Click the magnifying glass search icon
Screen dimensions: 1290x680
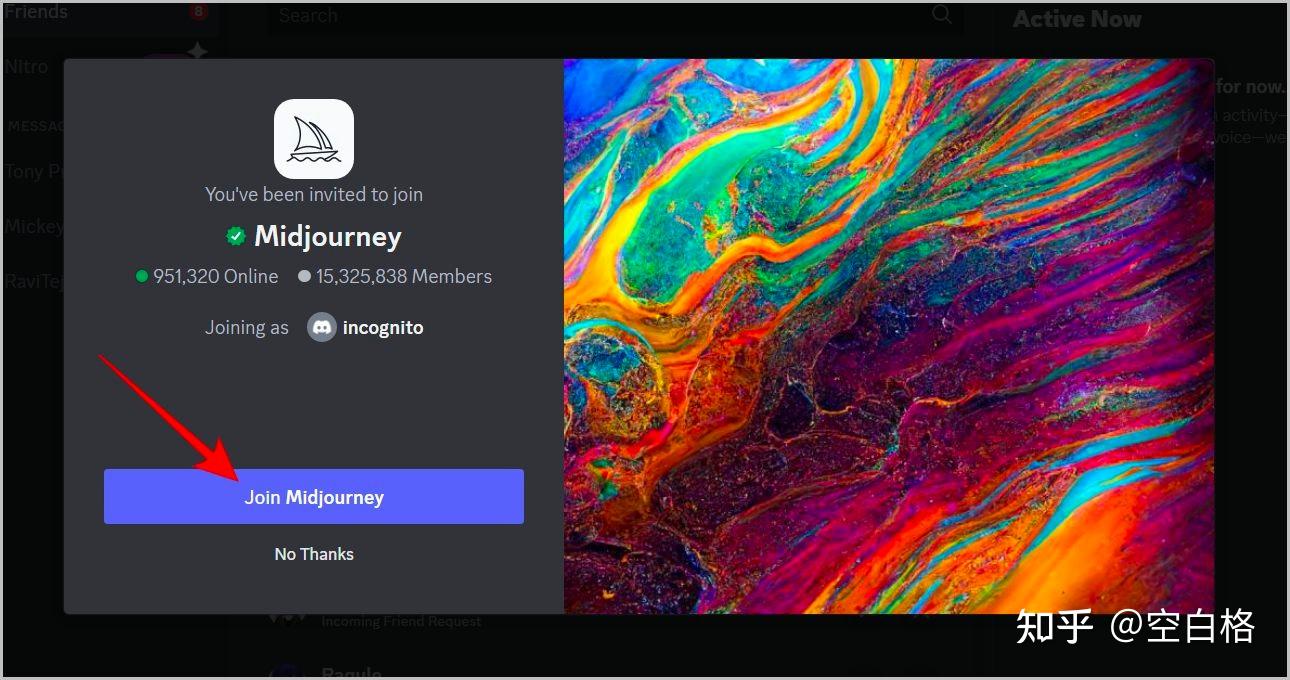[x=940, y=15]
